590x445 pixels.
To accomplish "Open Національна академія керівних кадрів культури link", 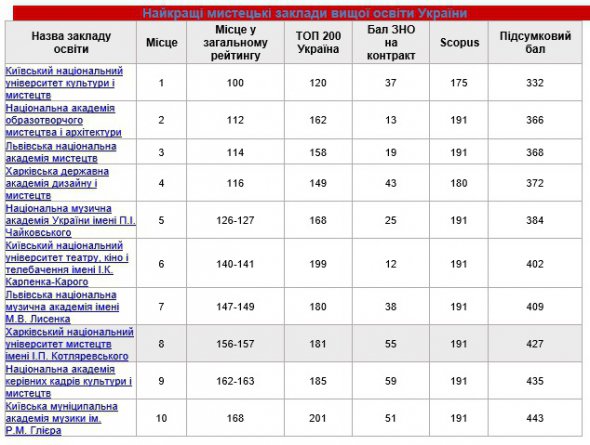I will 68,381.
